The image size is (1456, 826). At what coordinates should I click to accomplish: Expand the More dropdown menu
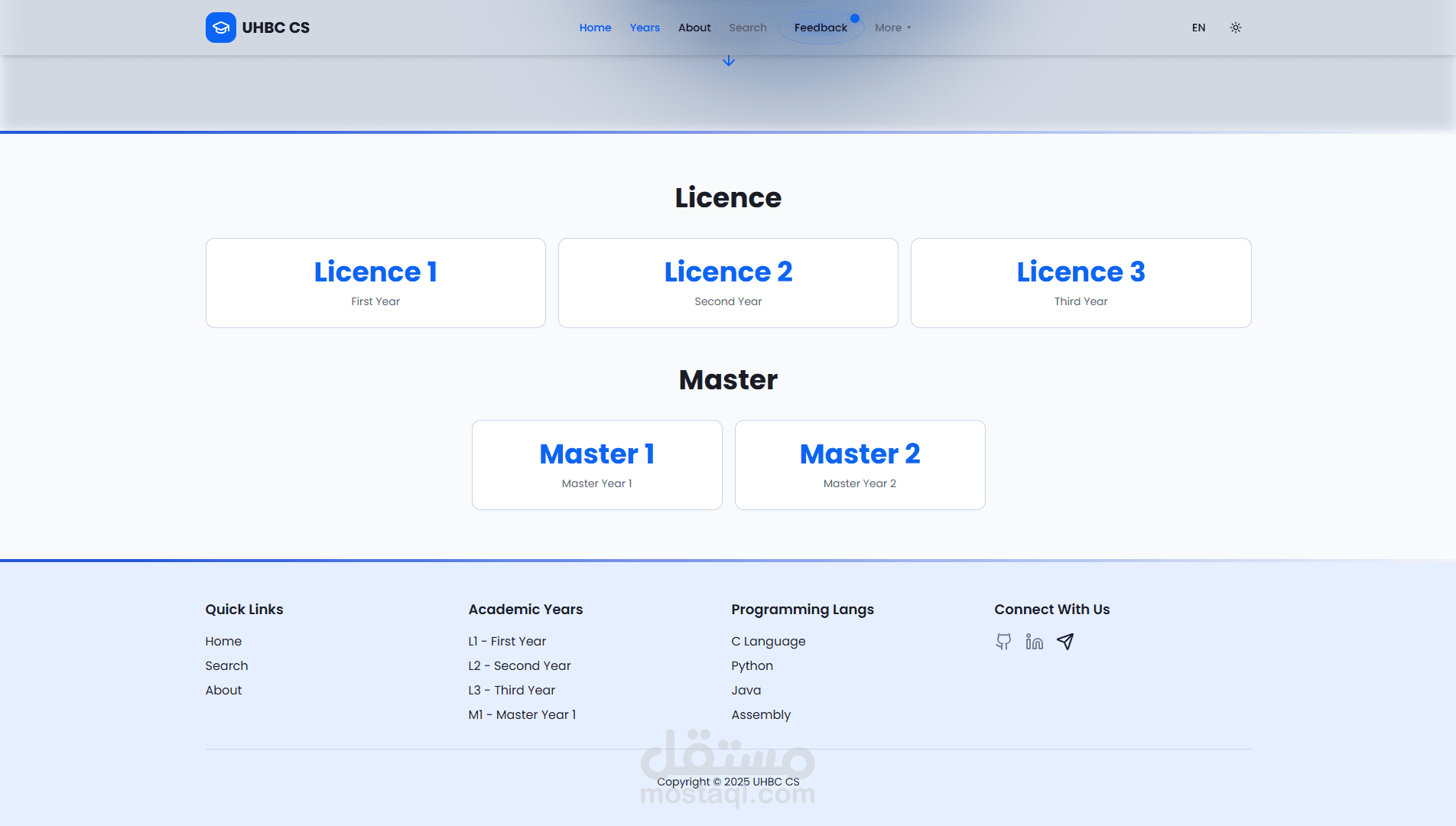(x=893, y=28)
